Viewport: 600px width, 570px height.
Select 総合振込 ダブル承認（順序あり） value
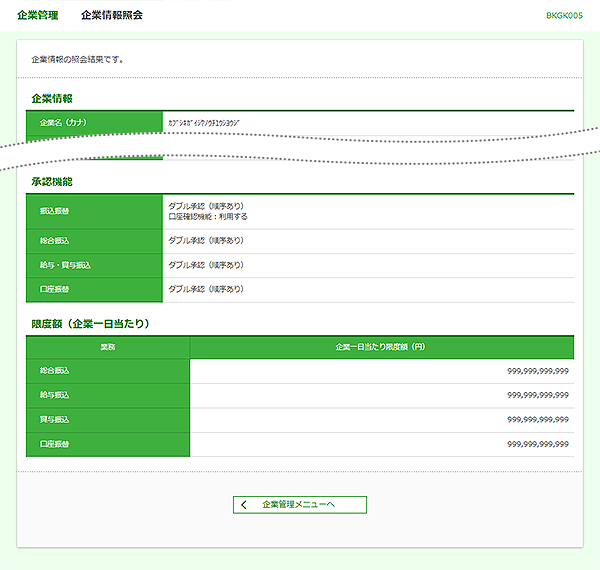206,241
